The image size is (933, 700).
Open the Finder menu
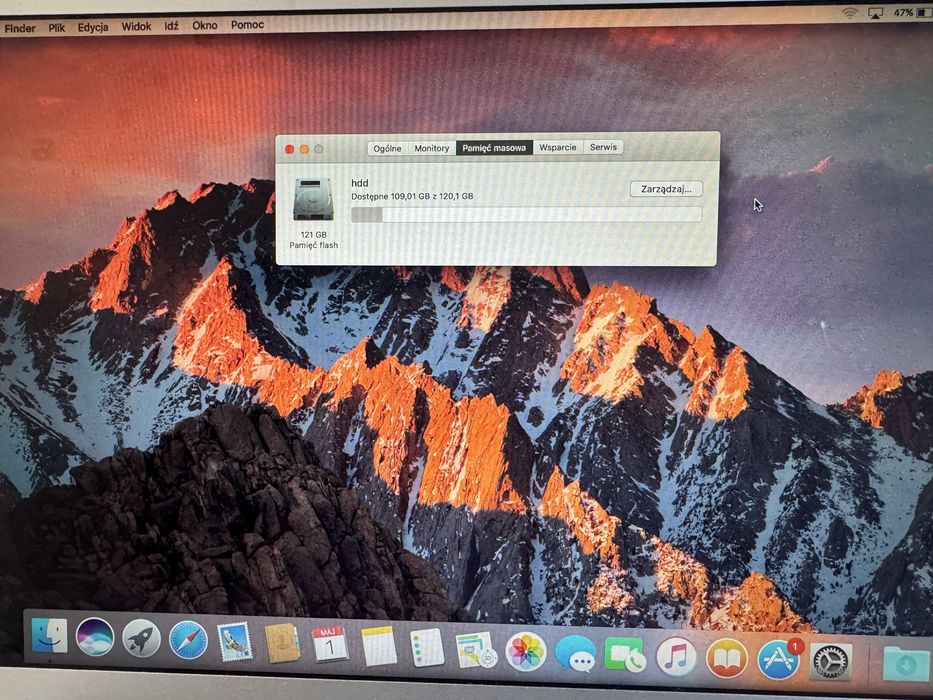click(20, 28)
